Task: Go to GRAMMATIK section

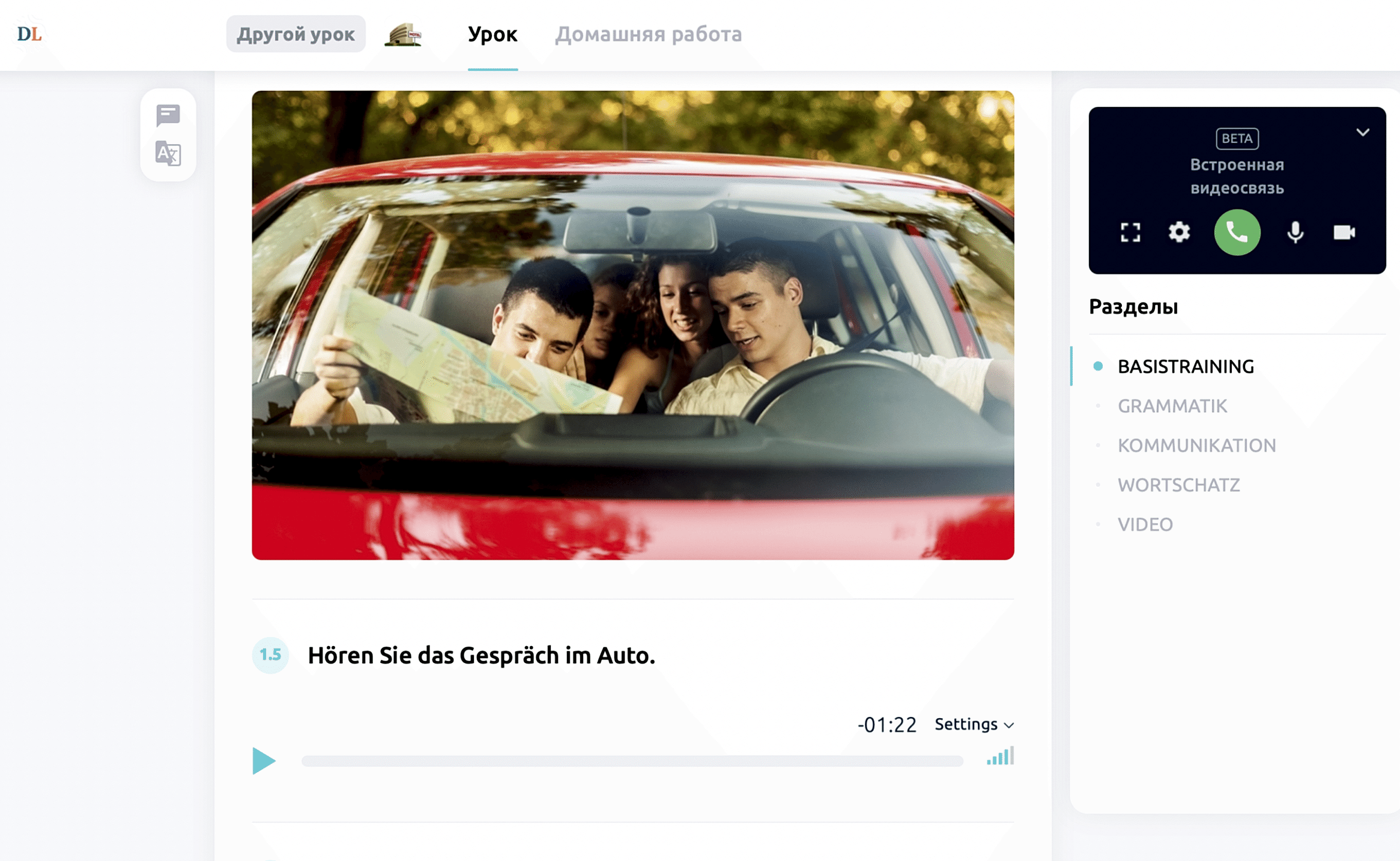Action: click(x=1172, y=406)
